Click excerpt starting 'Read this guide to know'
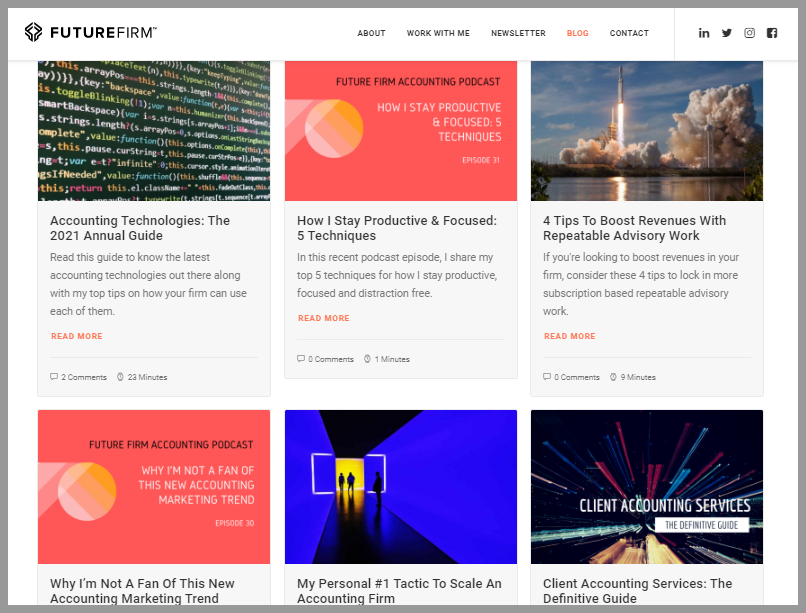The image size is (806, 613). 148,284
